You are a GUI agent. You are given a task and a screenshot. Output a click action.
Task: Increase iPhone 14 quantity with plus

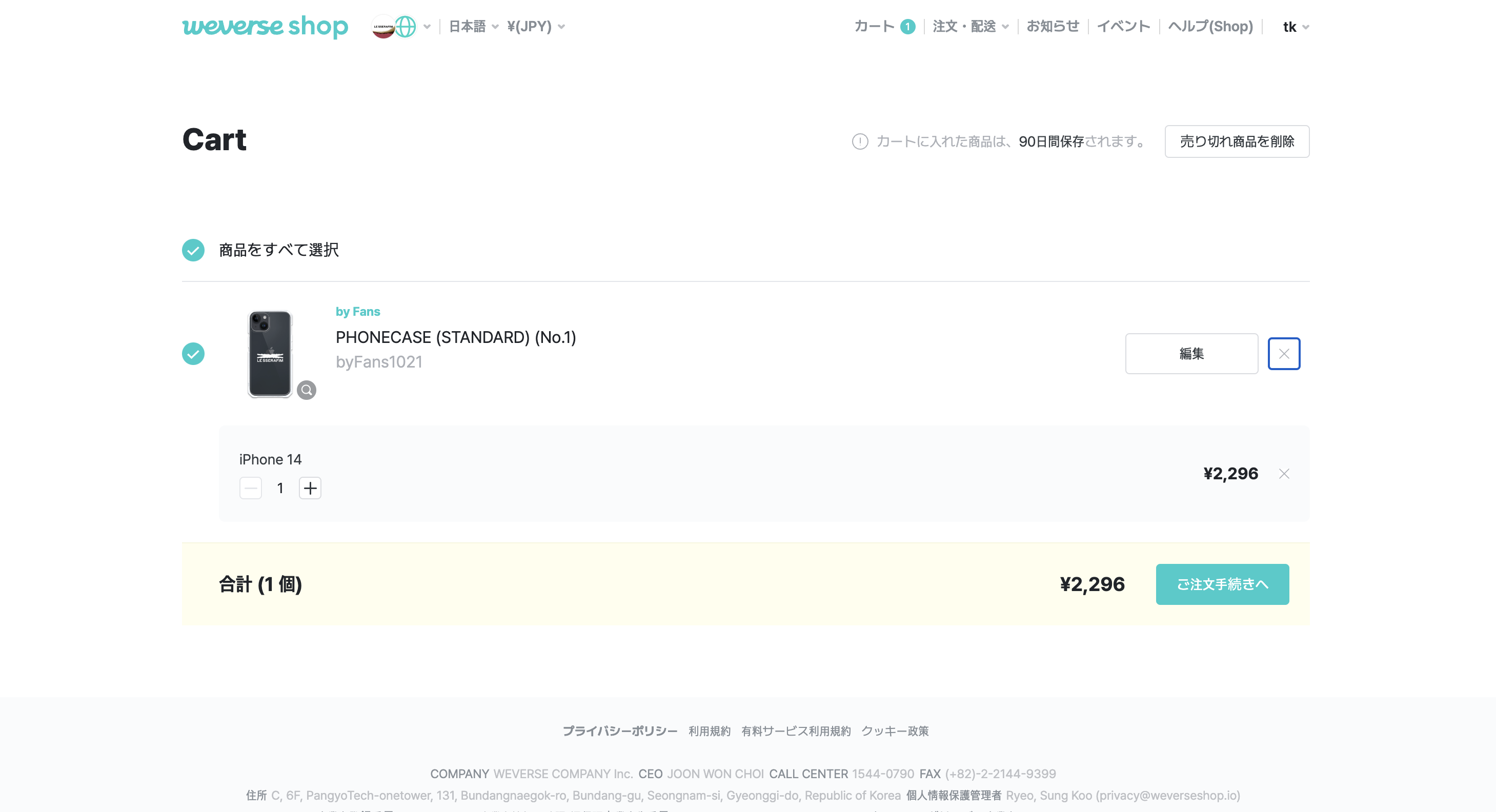click(x=310, y=488)
